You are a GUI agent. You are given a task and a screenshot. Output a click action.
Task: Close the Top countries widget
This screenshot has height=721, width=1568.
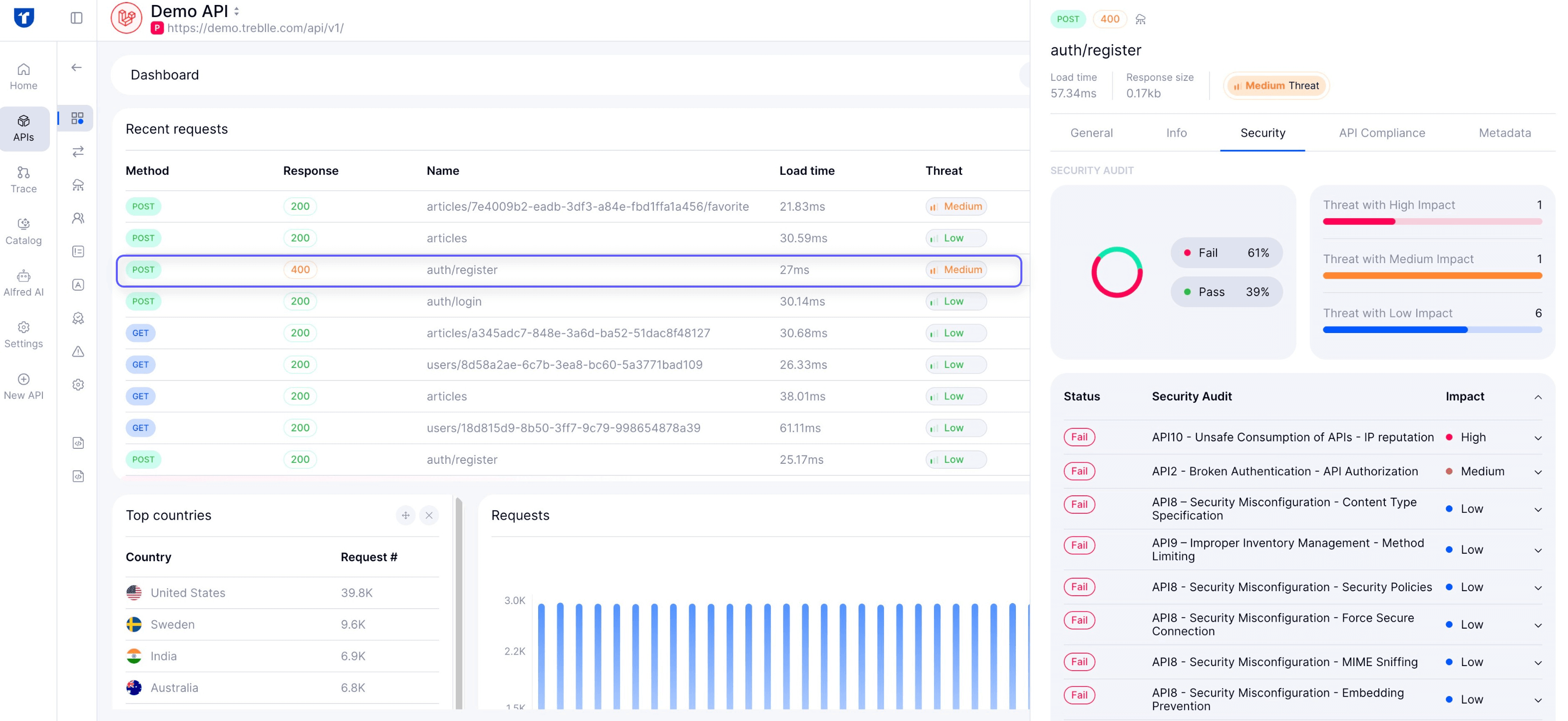[429, 515]
